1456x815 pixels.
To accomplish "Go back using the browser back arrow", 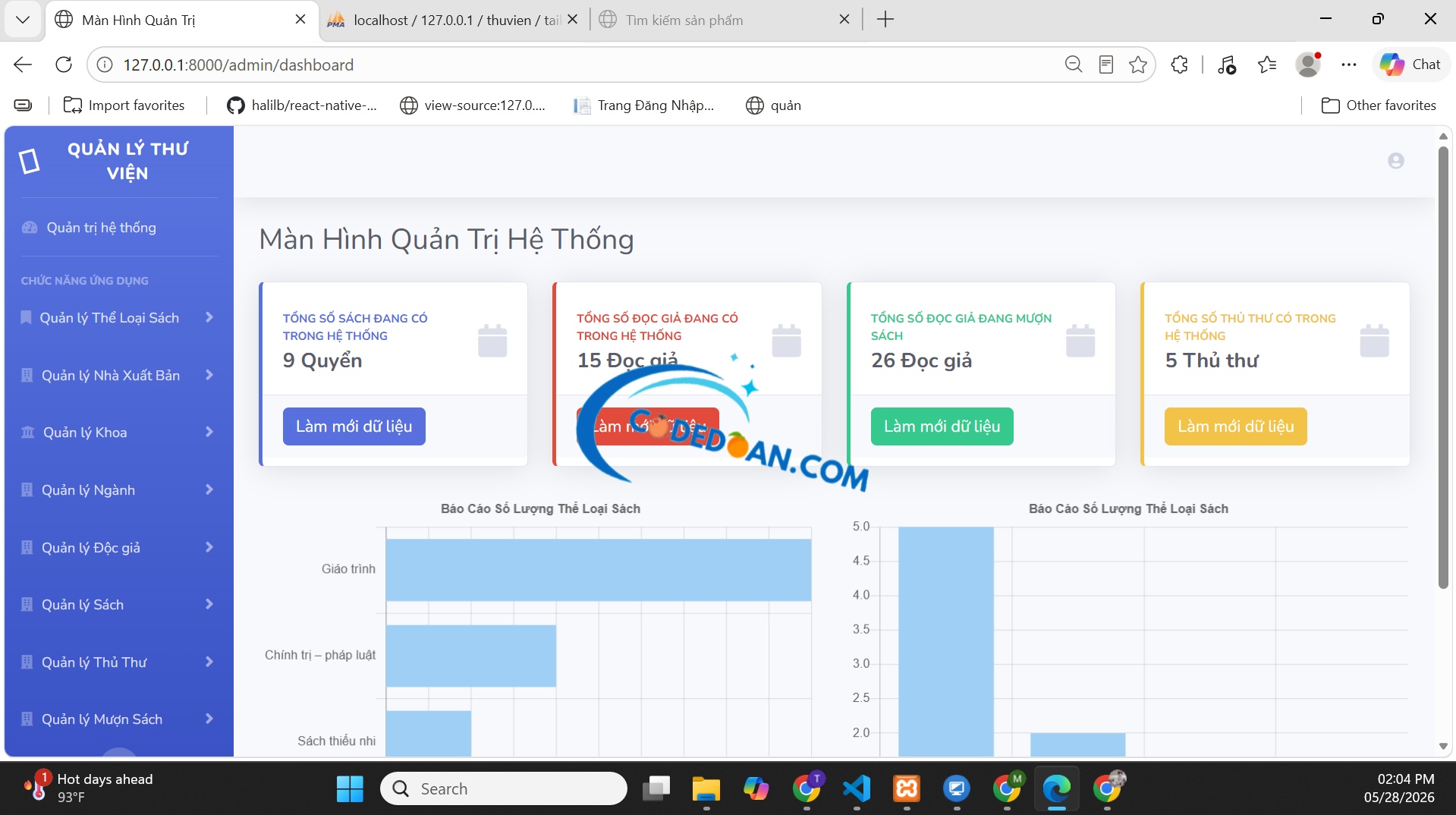I will click(23, 65).
